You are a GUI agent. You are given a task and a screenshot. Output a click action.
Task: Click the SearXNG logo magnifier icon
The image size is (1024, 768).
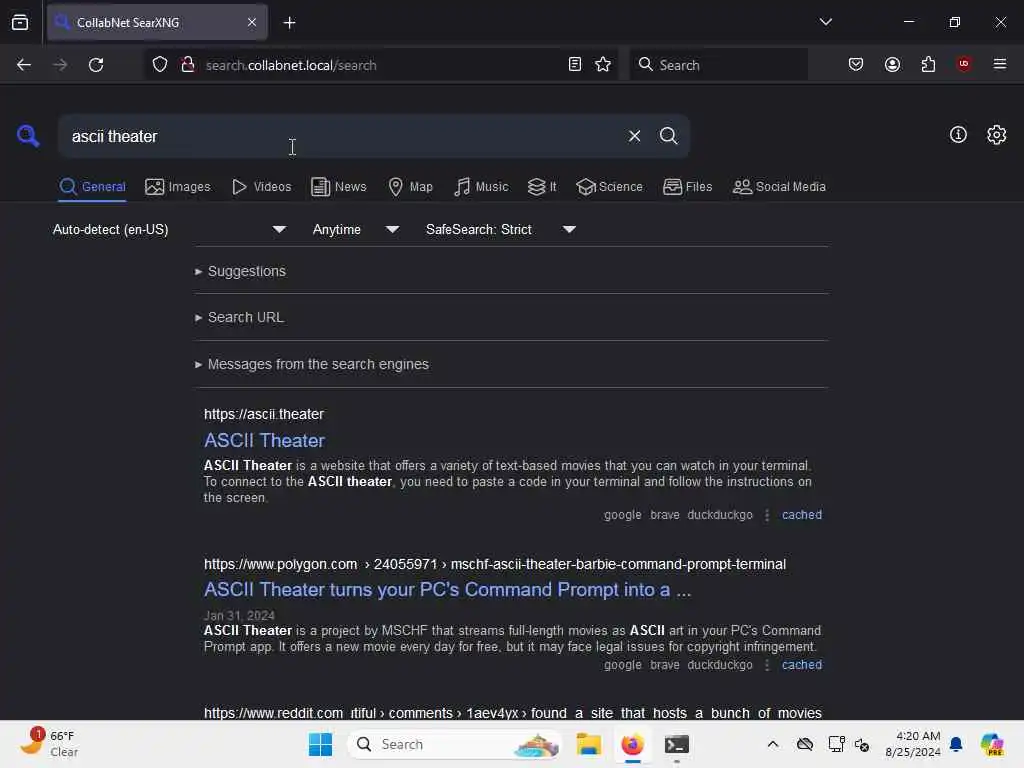click(x=27, y=136)
